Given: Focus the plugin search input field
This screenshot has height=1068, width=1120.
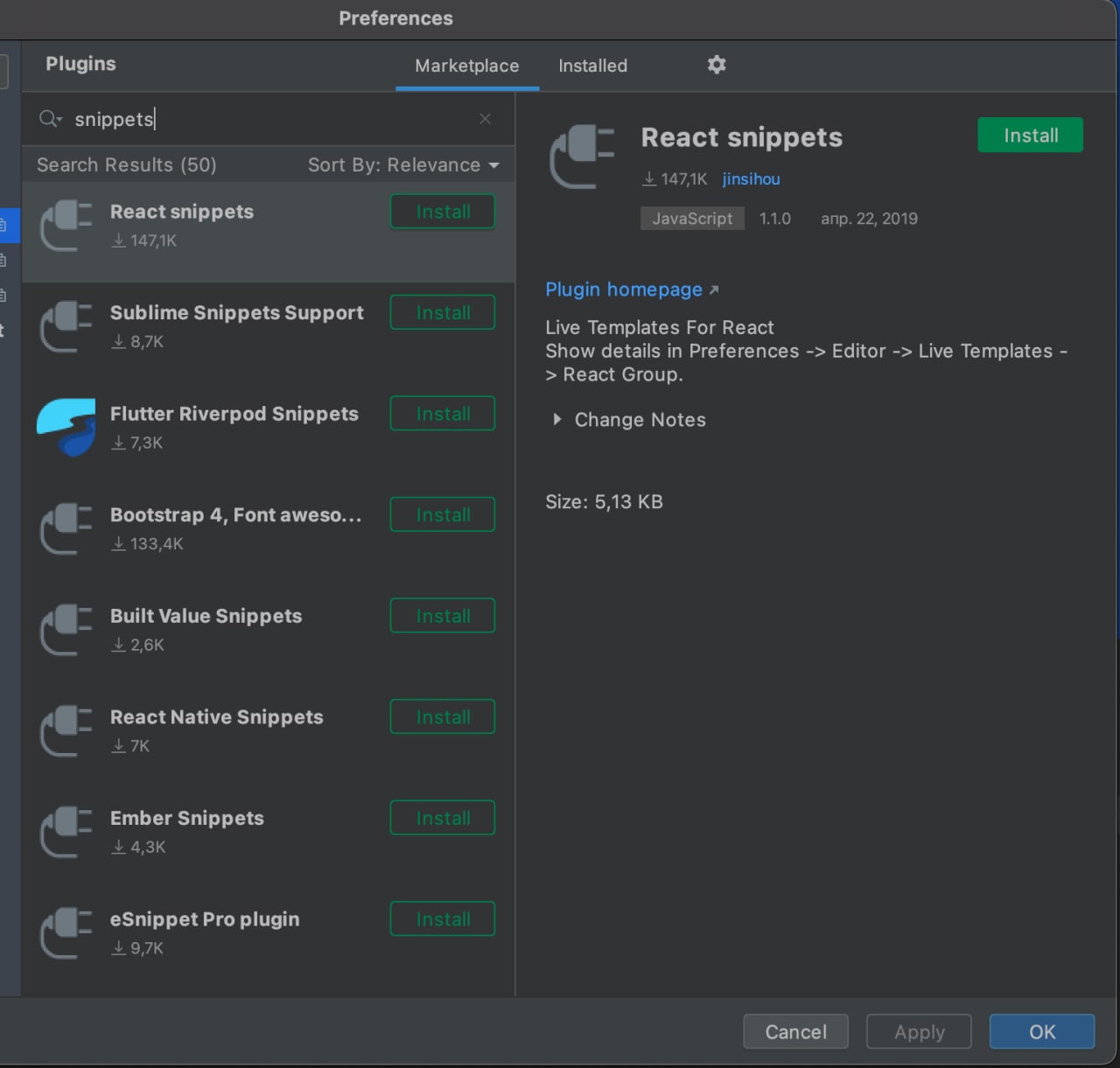Looking at the screenshot, I should [262, 119].
